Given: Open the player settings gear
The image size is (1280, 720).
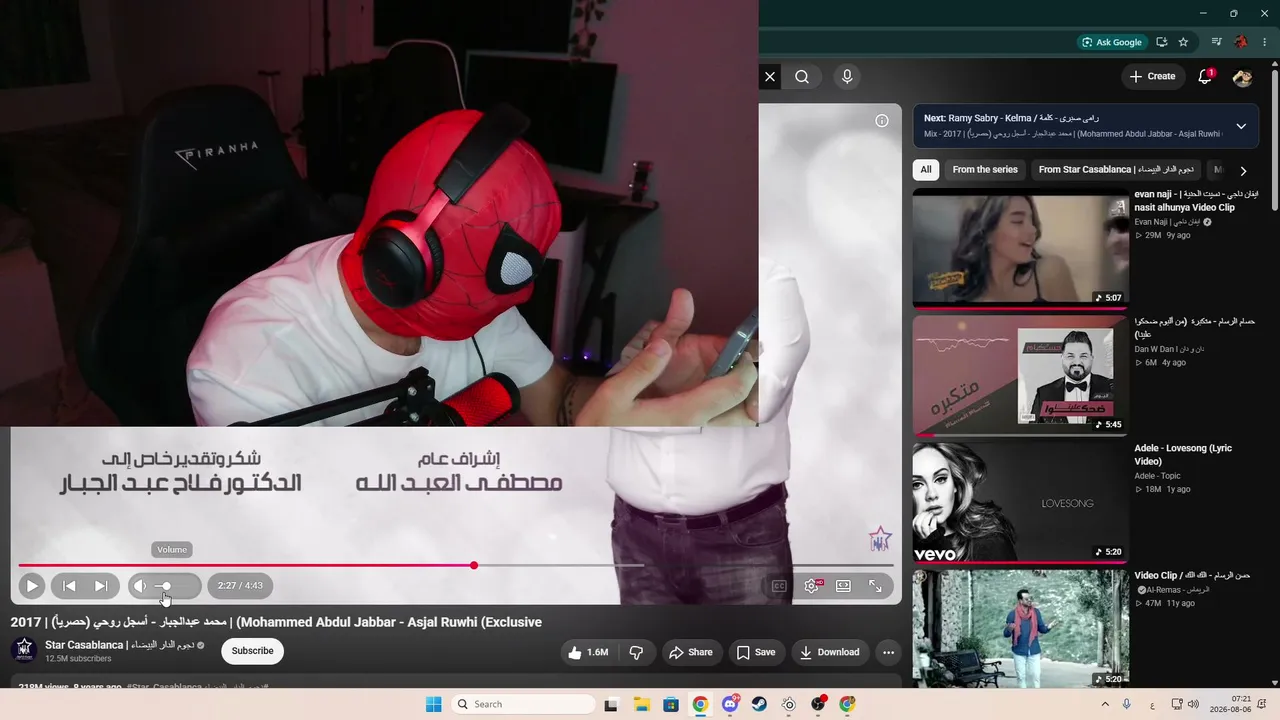Looking at the screenshot, I should point(812,586).
